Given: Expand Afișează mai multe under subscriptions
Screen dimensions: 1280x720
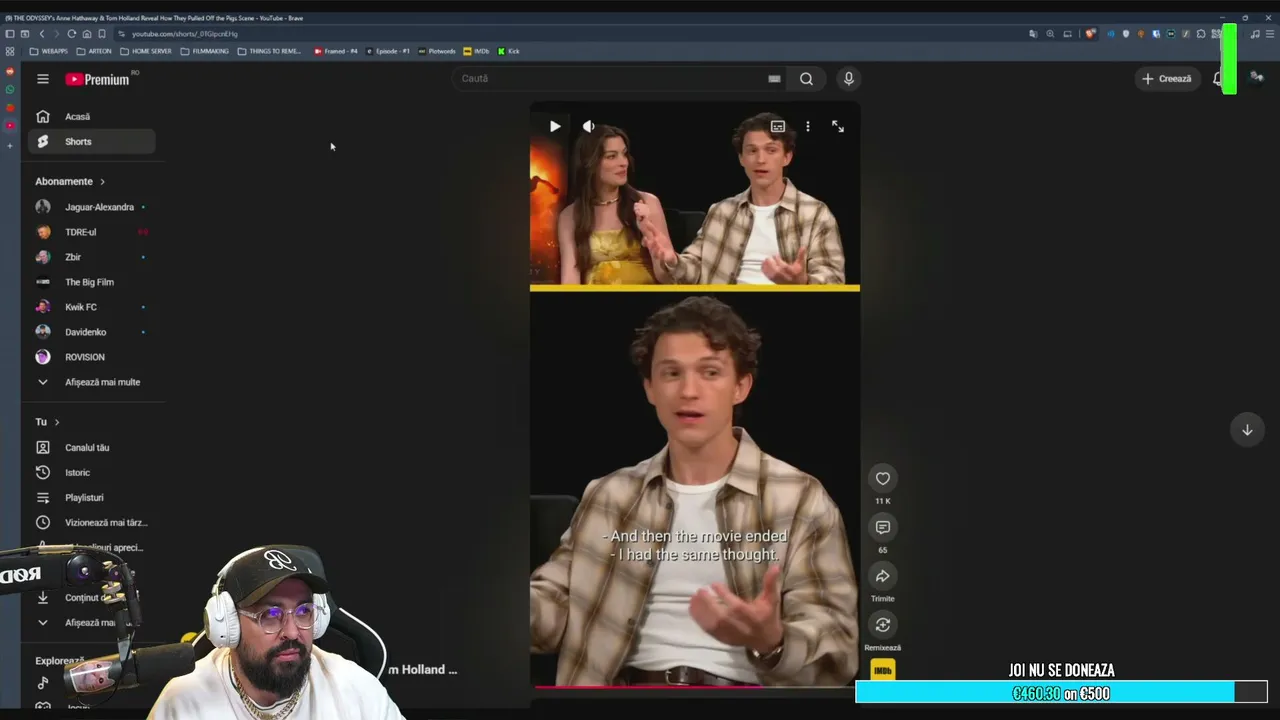Looking at the screenshot, I should pos(91,382).
